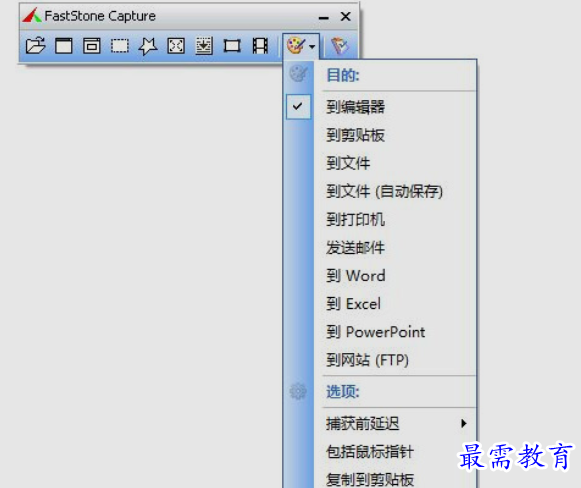Expand 捕获前延迟 submenu arrow
Viewport: 581px width, 488px height.
pyautogui.click(x=464, y=423)
